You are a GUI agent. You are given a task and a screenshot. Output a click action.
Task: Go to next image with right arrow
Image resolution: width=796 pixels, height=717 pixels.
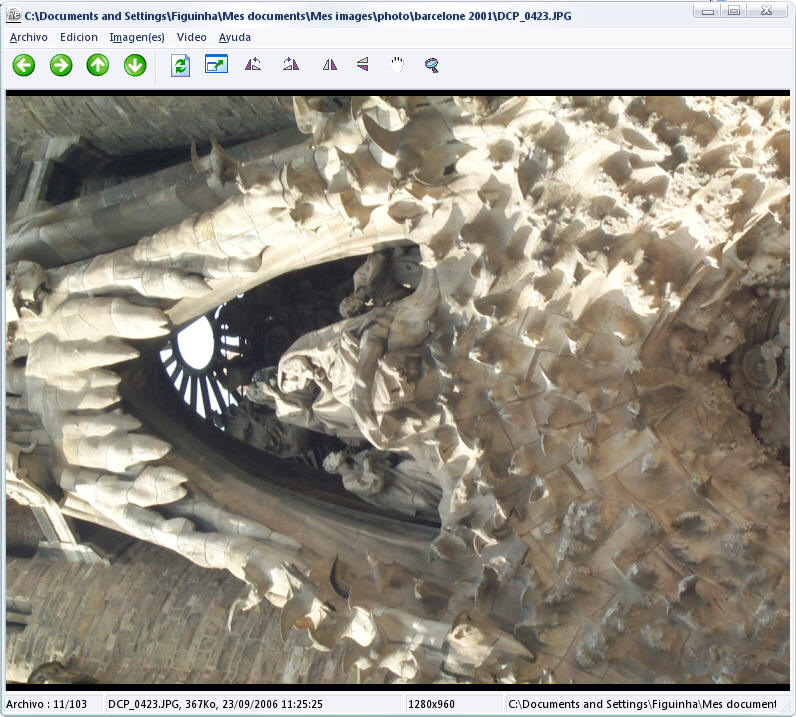point(61,66)
